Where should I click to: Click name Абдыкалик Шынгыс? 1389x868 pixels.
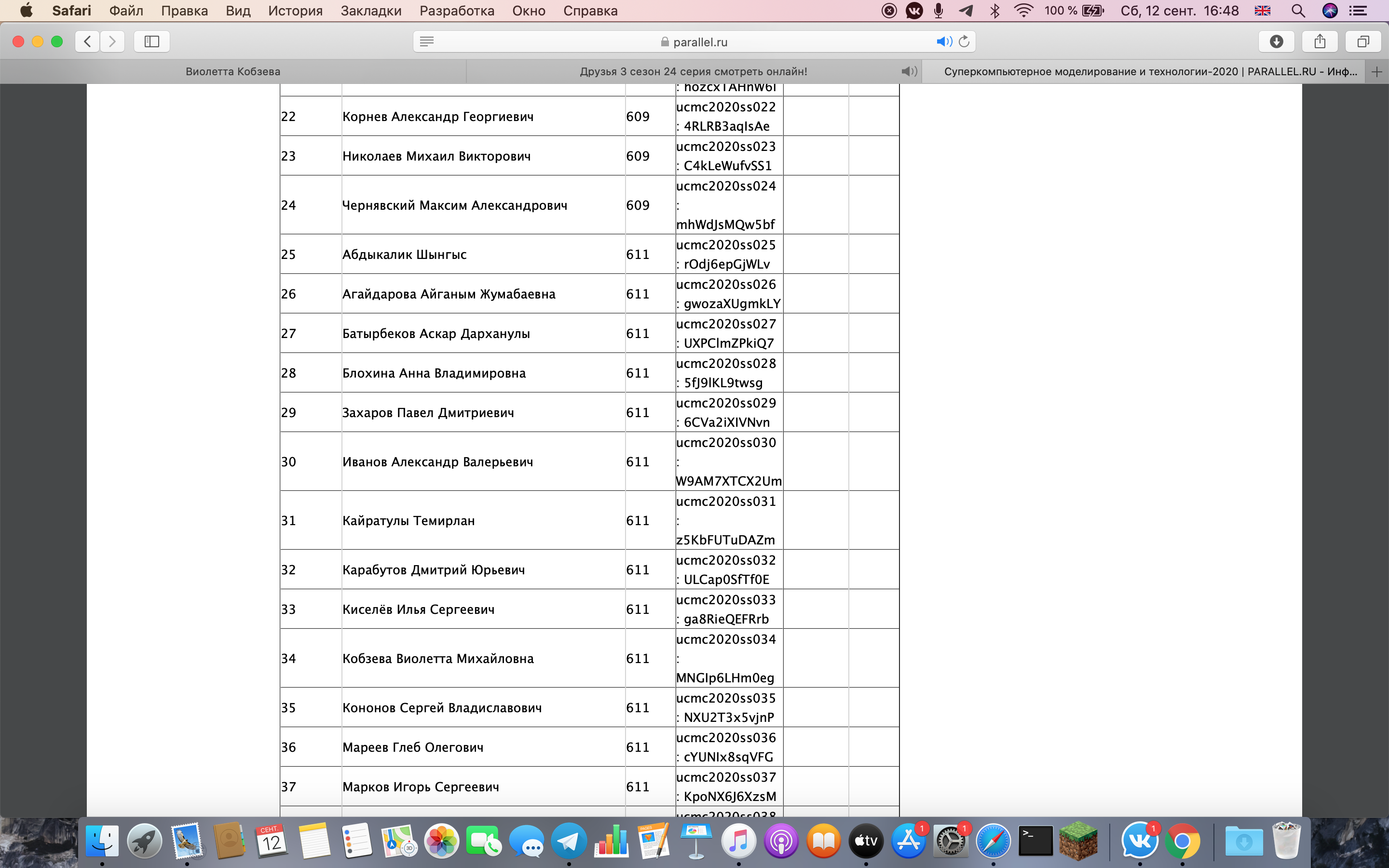[x=404, y=254]
